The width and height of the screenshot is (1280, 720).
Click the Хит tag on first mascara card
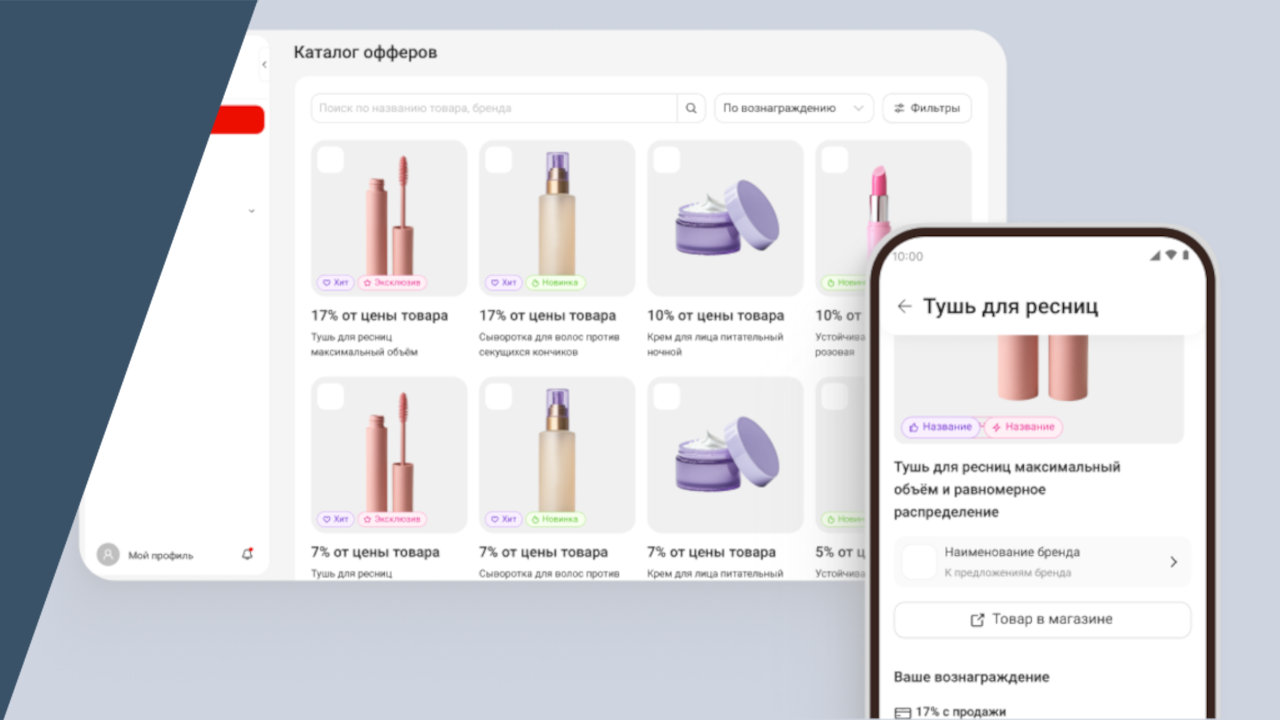(335, 283)
